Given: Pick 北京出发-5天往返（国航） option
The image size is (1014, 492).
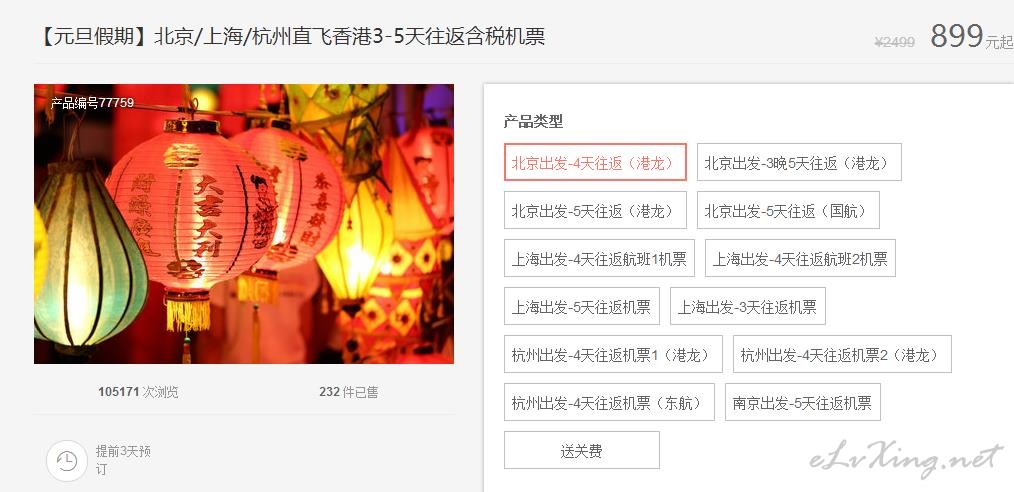Looking at the screenshot, I should [x=788, y=210].
